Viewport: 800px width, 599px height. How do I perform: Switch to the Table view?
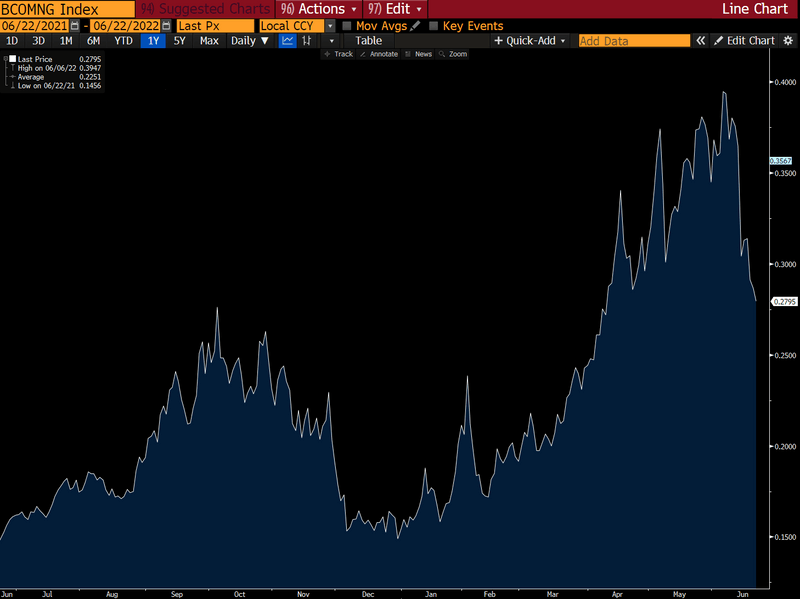tap(368, 41)
